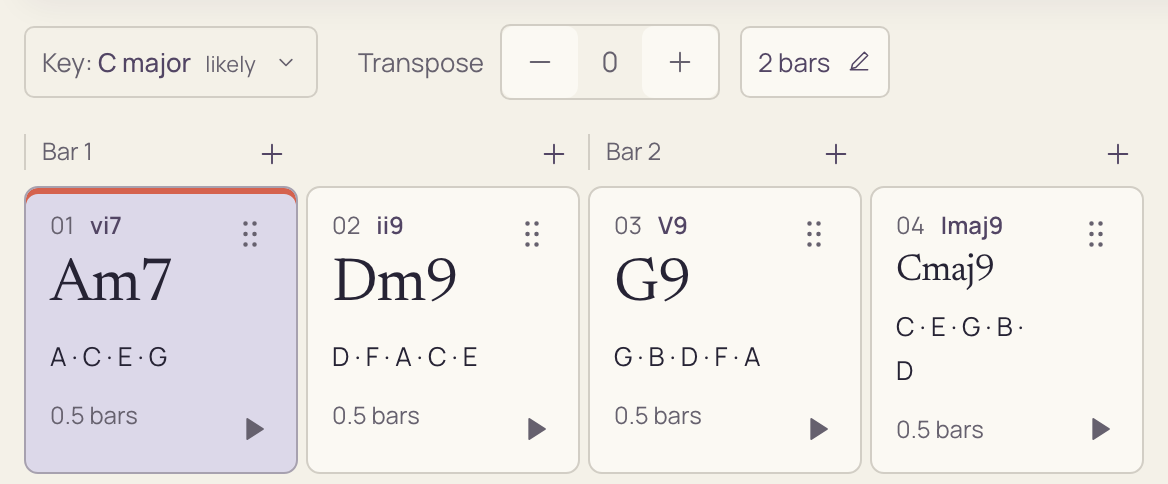1168x484 pixels.
Task: Decrease transpose with the minus button
Action: point(540,63)
